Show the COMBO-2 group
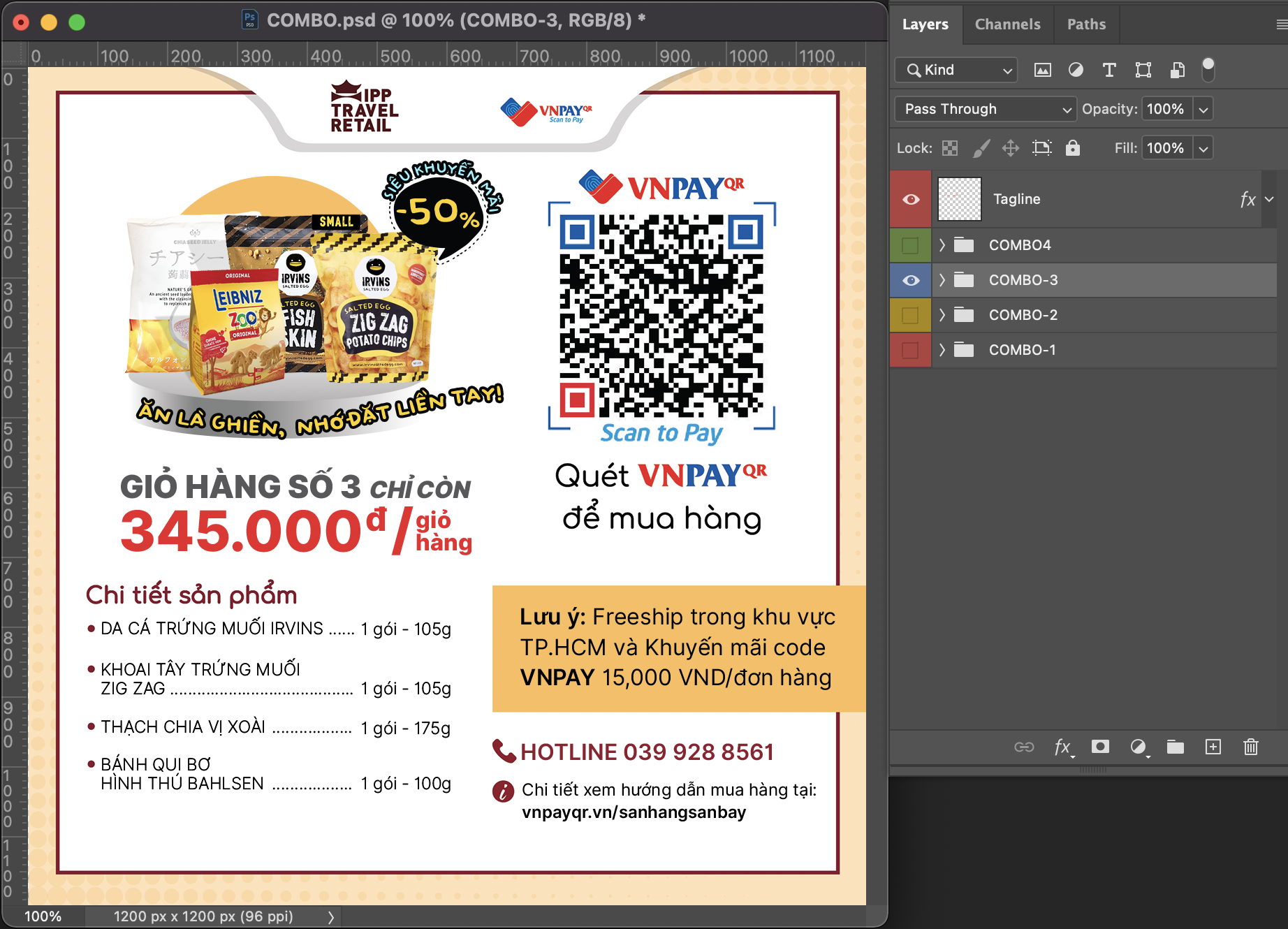 tap(911, 315)
